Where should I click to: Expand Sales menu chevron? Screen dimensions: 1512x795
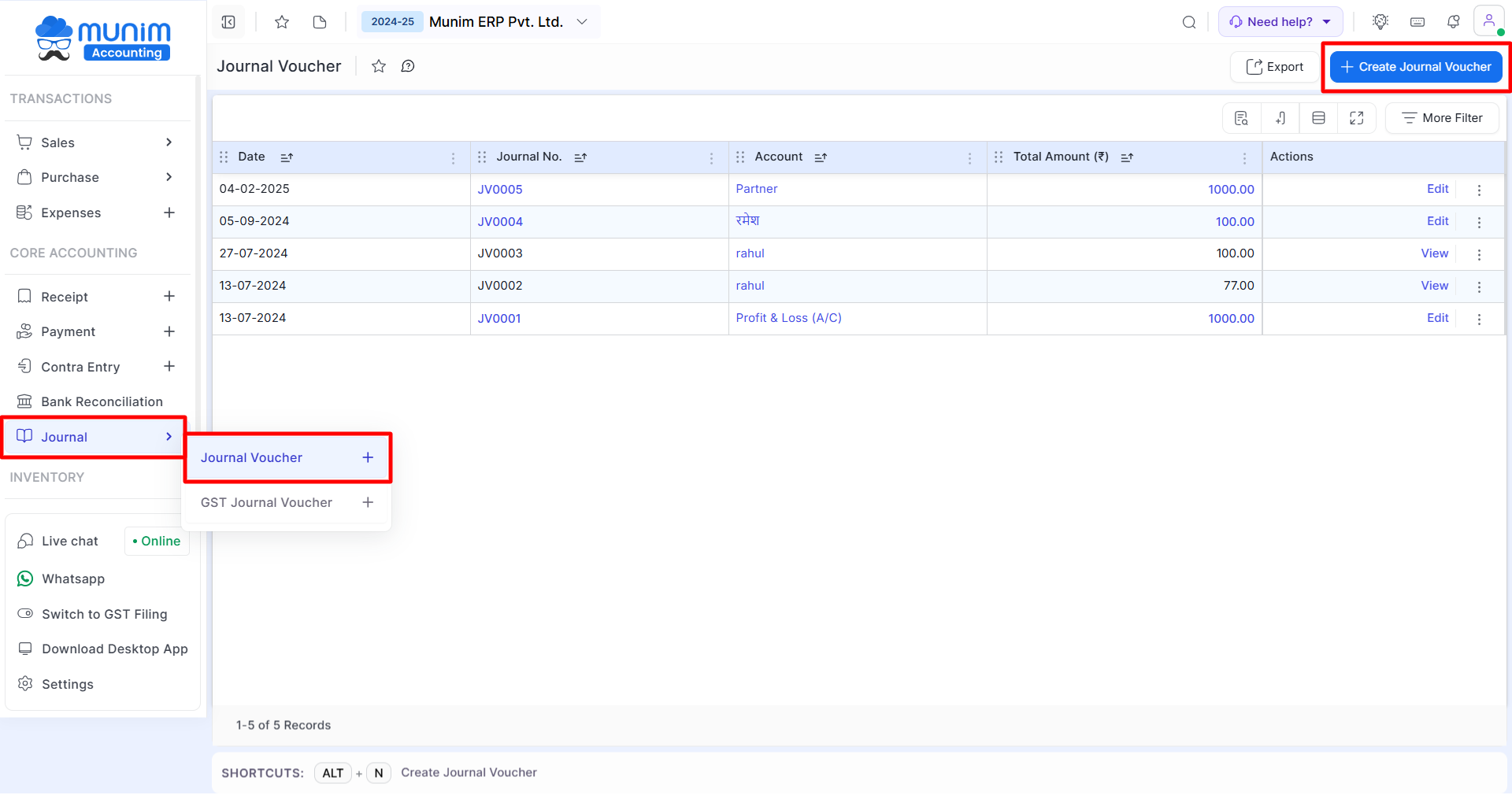coord(169,142)
